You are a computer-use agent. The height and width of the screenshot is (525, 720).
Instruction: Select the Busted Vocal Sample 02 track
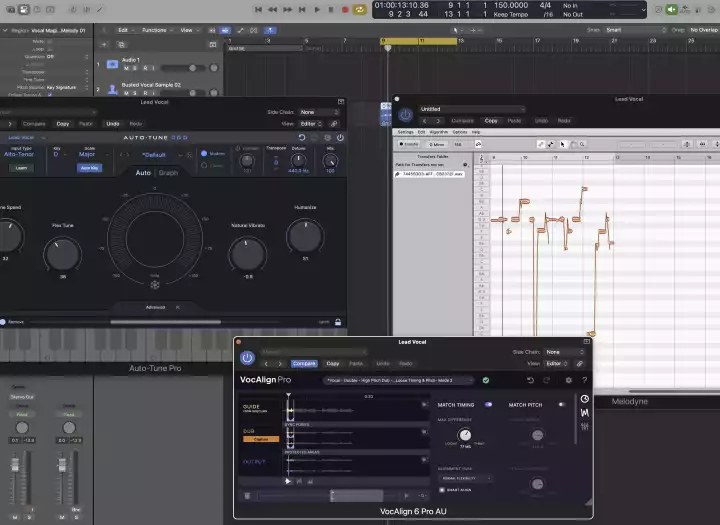click(151, 85)
